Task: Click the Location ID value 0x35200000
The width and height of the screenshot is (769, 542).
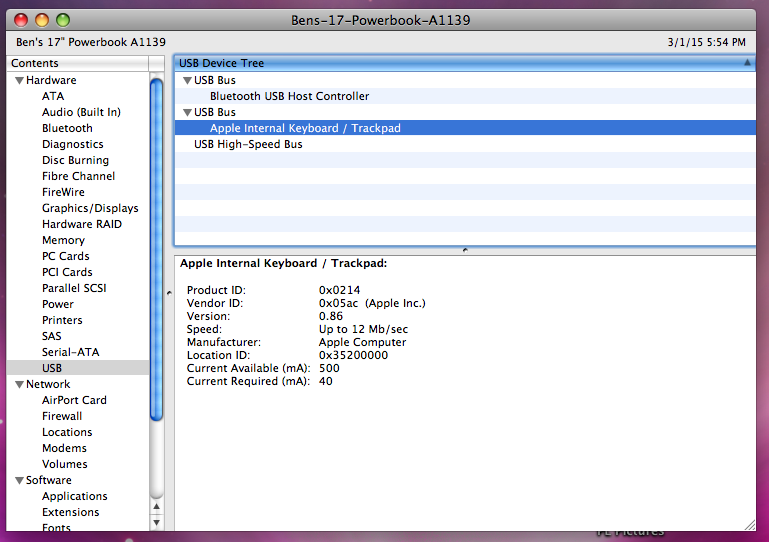Action: coord(353,355)
